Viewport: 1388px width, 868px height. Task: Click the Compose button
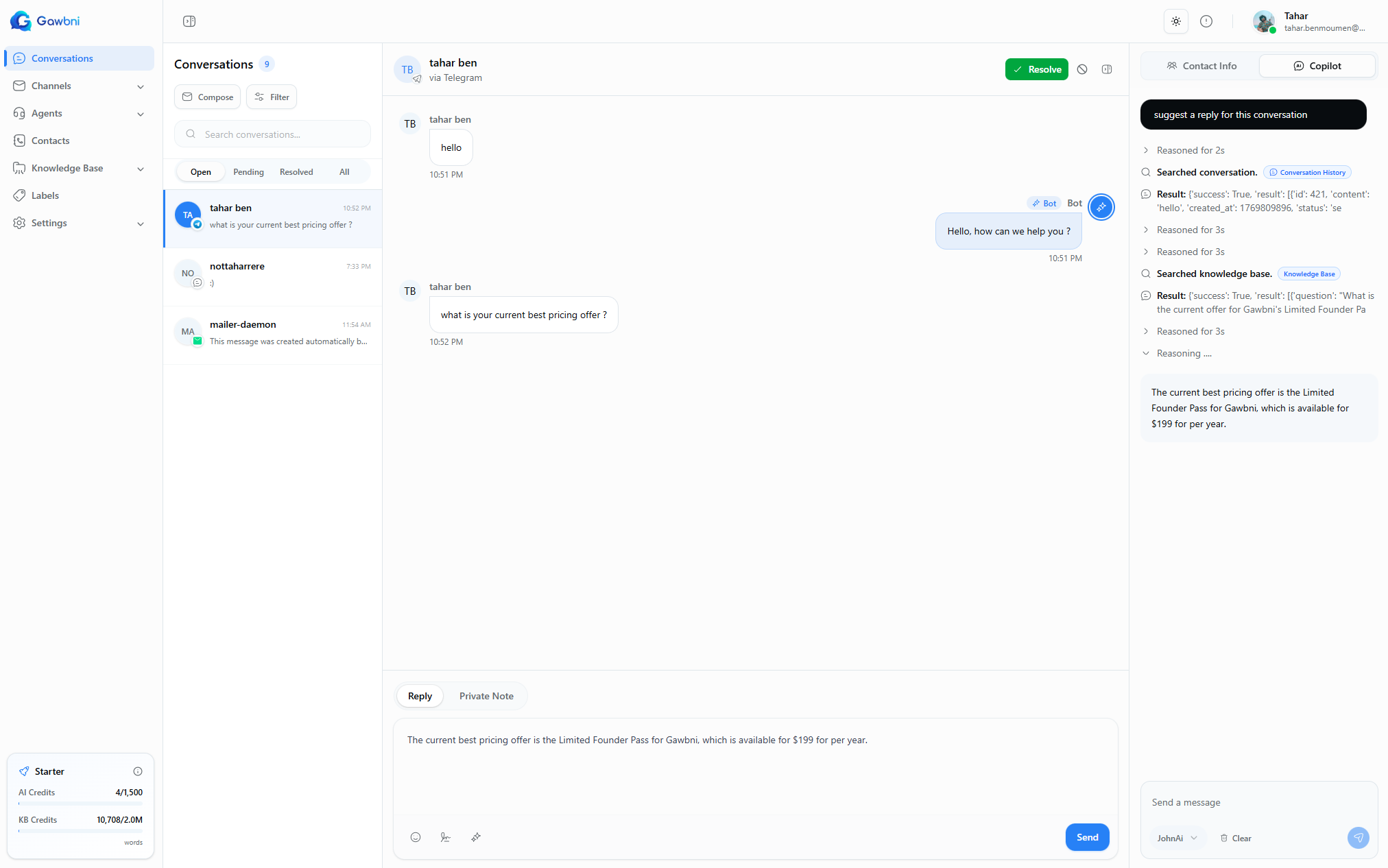pyautogui.click(x=207, y=97)
